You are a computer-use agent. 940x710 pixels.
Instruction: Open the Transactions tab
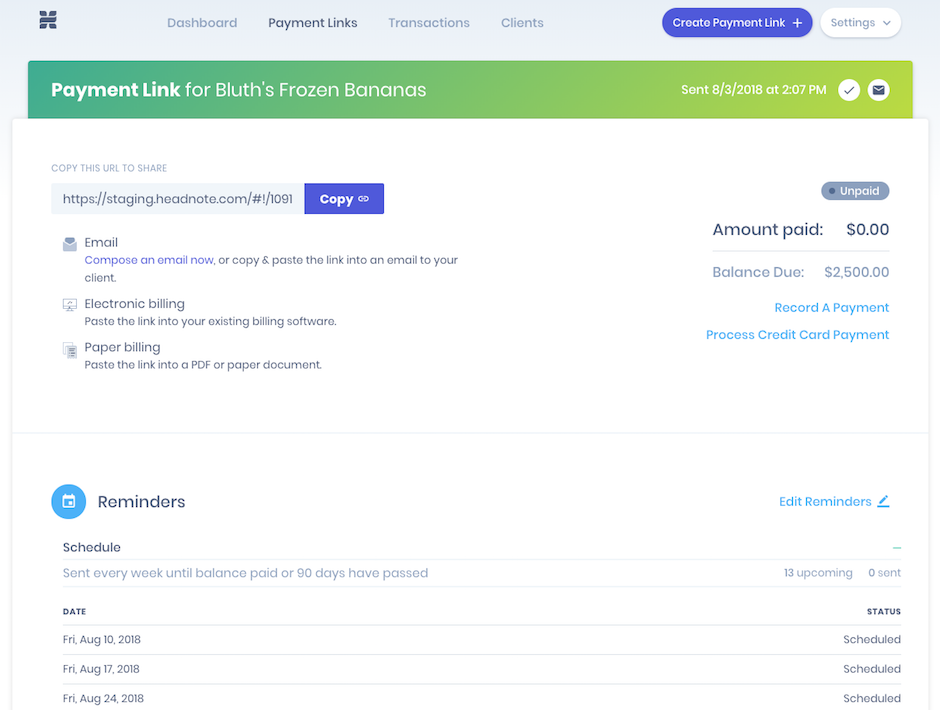point(428,22)
